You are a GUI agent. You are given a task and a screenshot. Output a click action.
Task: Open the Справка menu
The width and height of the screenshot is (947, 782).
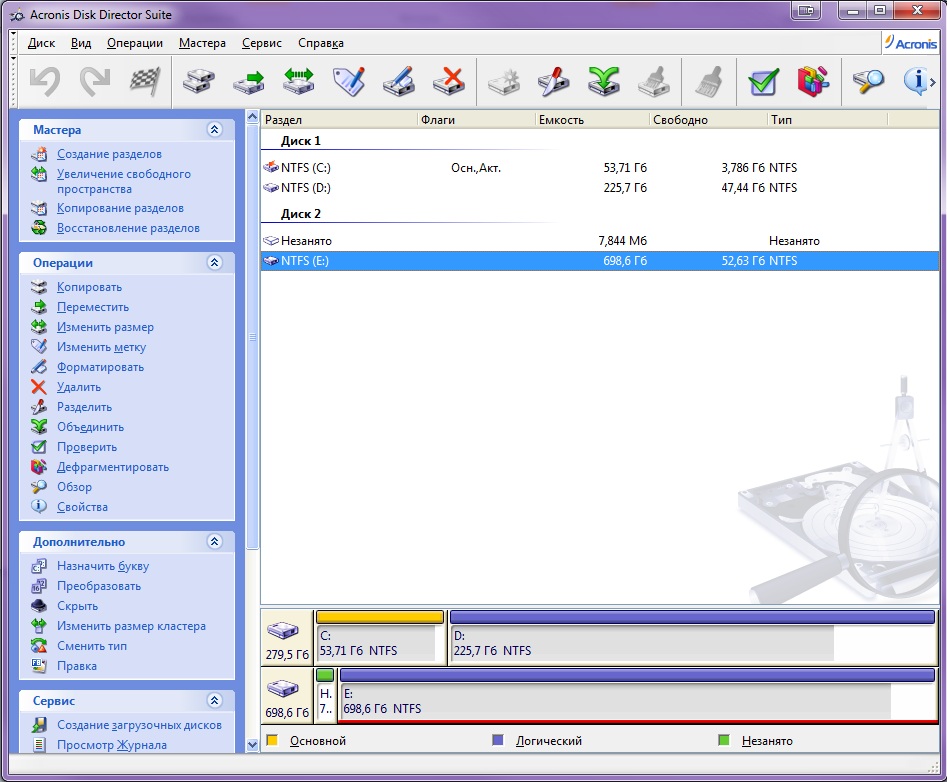(321, 43)
